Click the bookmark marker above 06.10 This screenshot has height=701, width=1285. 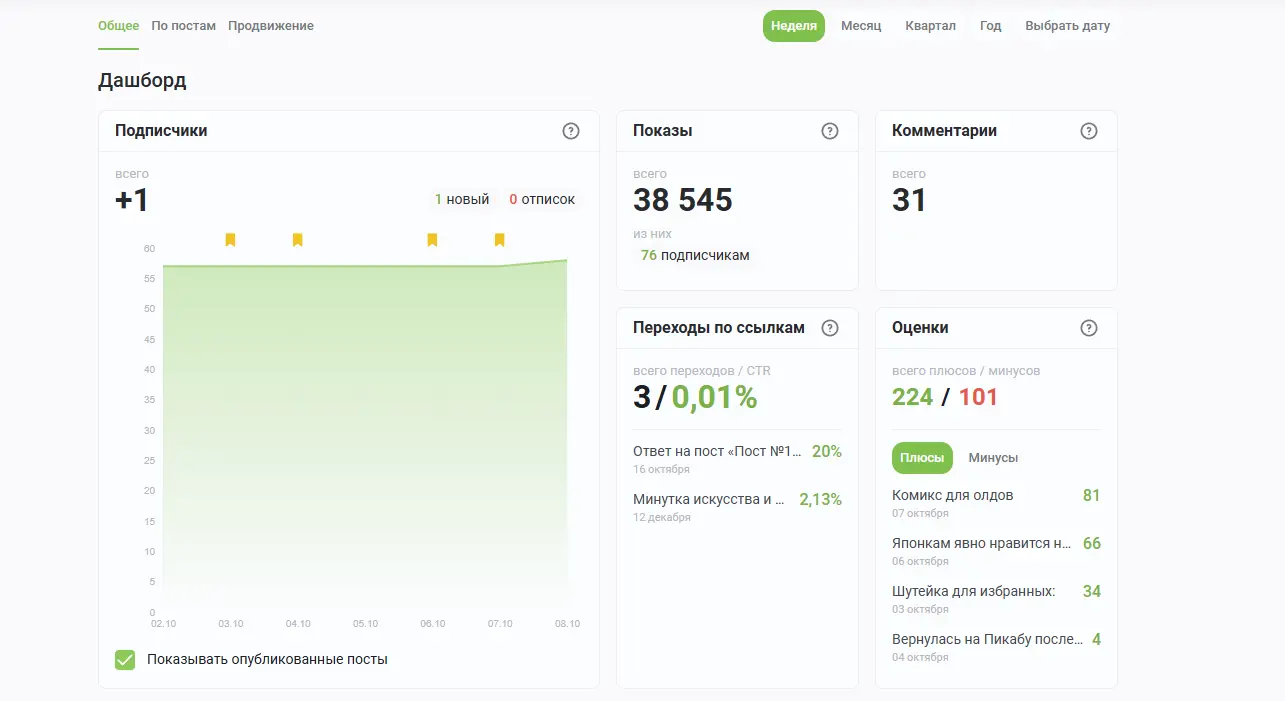point(432,240)
